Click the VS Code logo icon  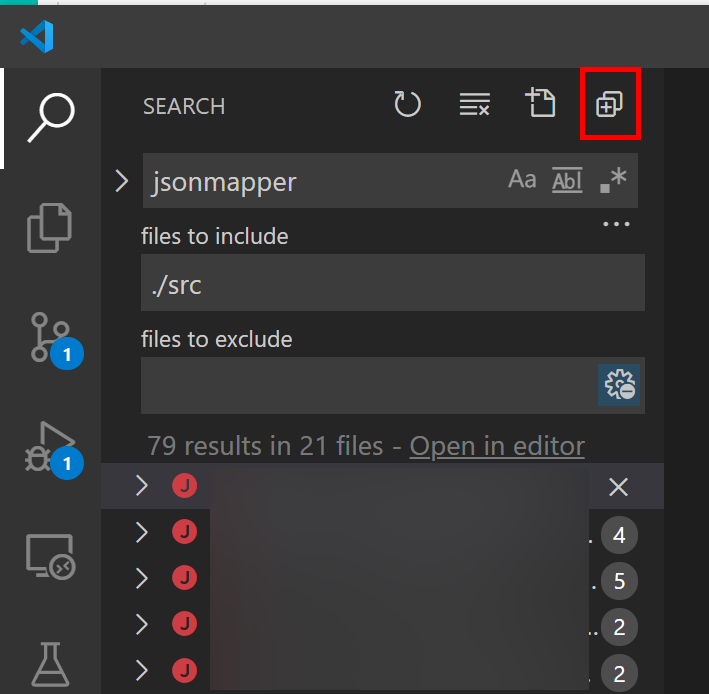(37, 37)
